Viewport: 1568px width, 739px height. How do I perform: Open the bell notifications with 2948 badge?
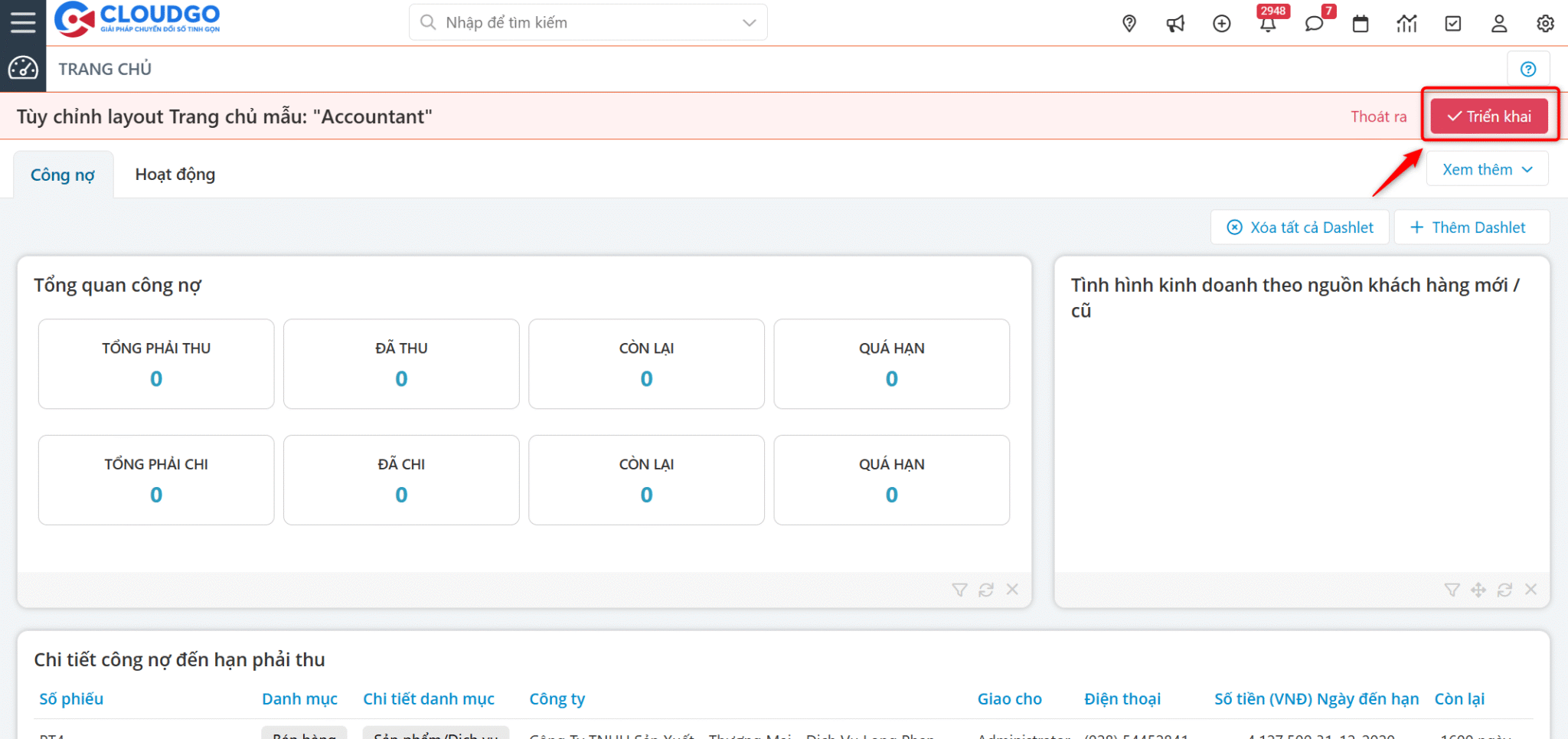(x=1269, y=24)
